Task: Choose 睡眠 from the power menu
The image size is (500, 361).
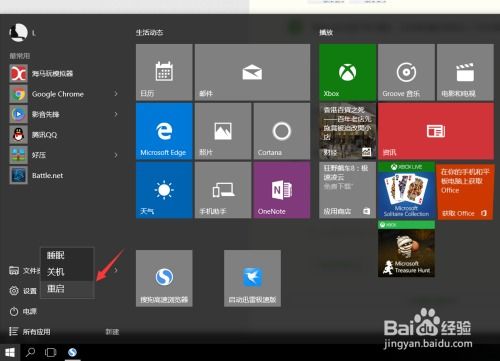Action: point(67,256)
